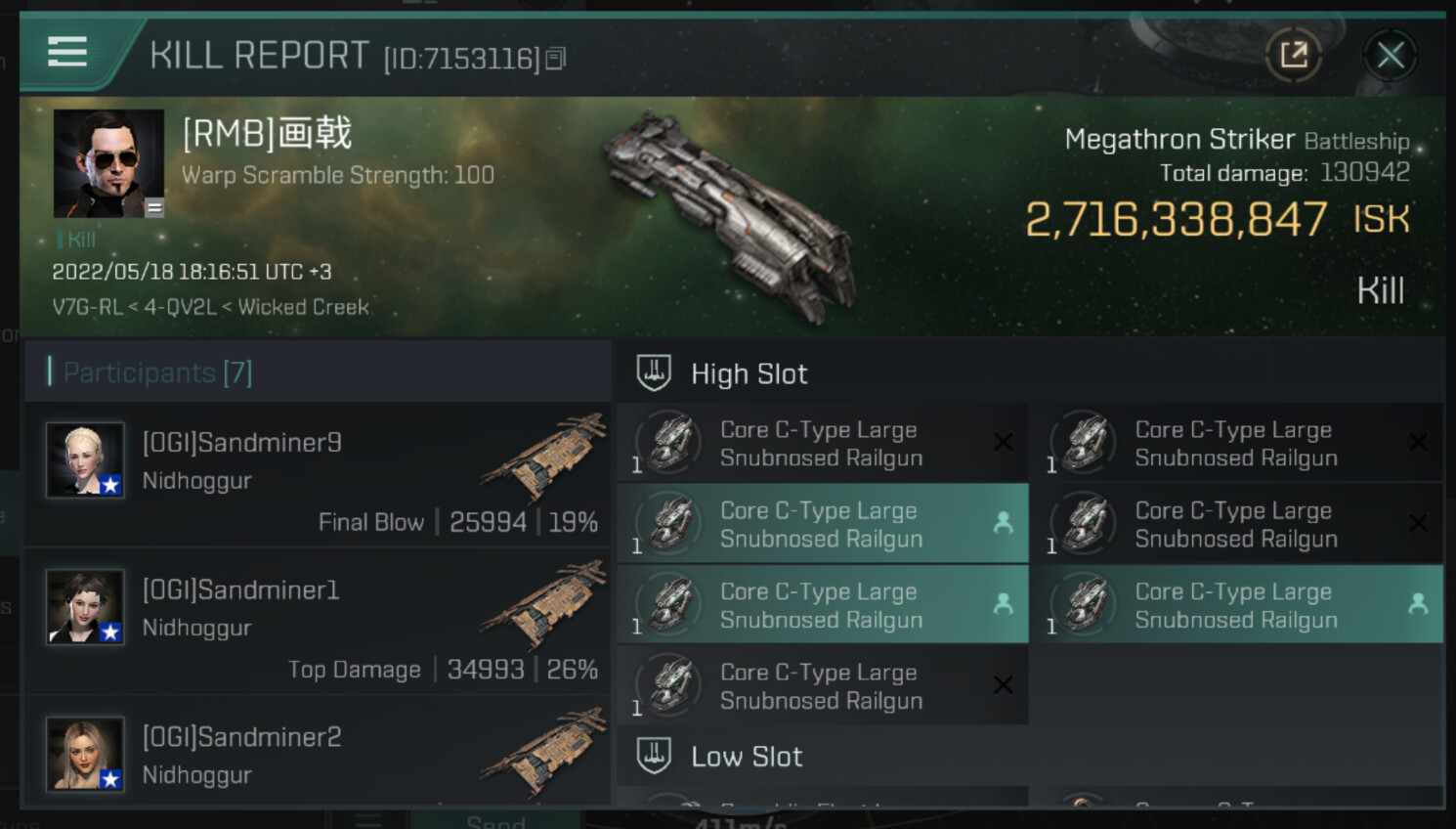Open the V7G-RL system location link
This screenshot has height=829, width=1456.
(86, 307)
